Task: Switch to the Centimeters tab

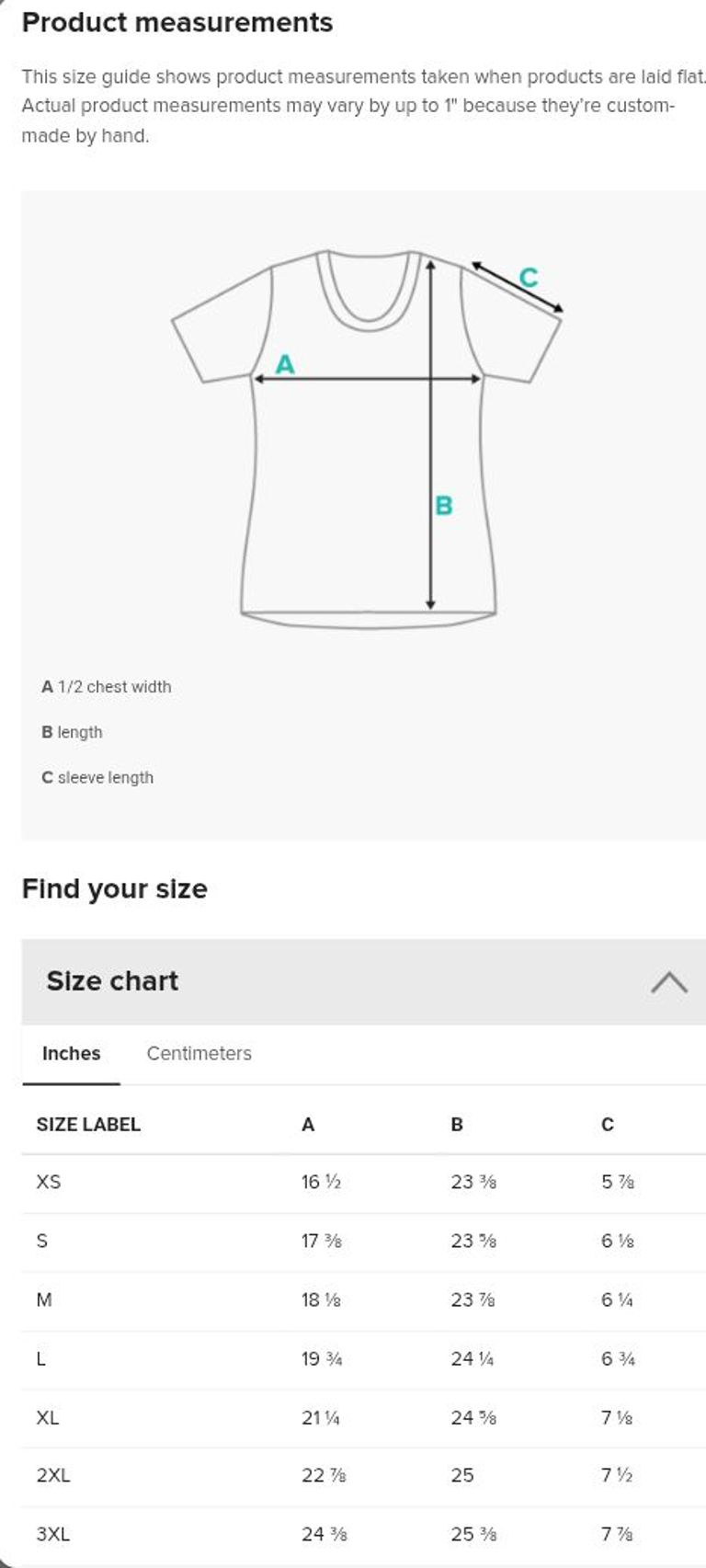Action: (x=199, y=1054)
